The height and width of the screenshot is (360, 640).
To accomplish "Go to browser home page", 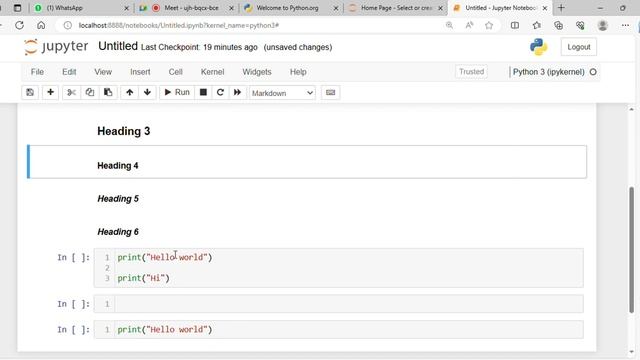I will [41, 25].
